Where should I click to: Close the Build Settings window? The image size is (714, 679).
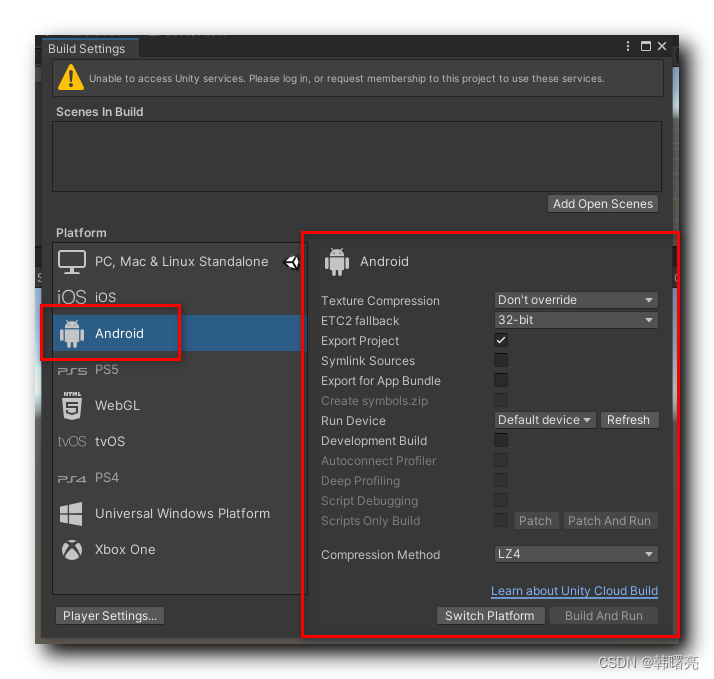[x=662, y=46]
